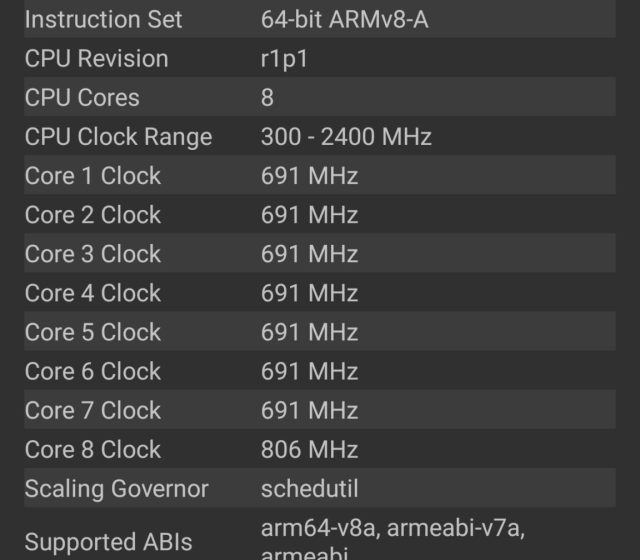Viewport: 640px width, 560px height.
Task: Tap the Core 7 Clock label
Action: click(x=92, y=410)
